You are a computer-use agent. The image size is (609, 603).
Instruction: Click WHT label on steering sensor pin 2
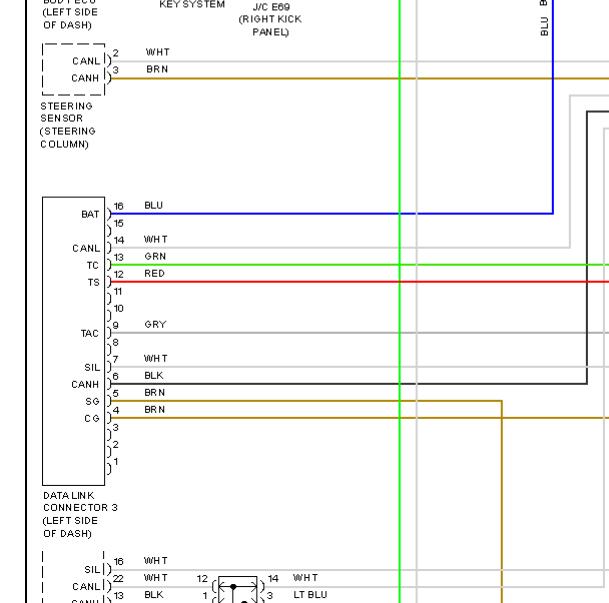pos(158,52)
